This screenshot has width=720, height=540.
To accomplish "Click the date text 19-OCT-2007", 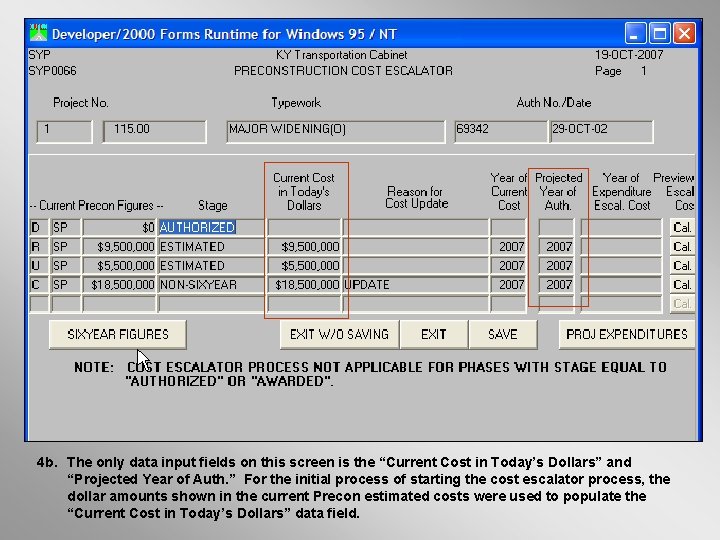I will 629,55.
